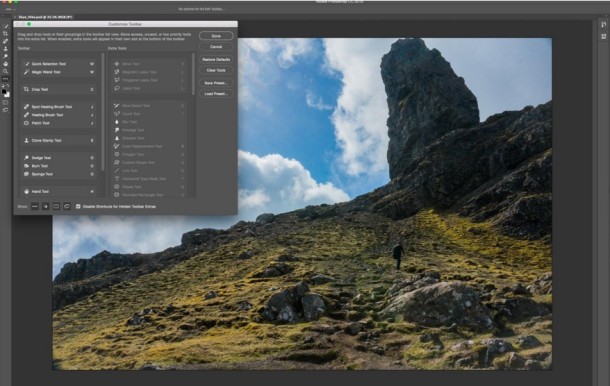Pick Magic Wand Tool row in Toolbar list
The width and height of the screenshot is (610, 386).
59,72
